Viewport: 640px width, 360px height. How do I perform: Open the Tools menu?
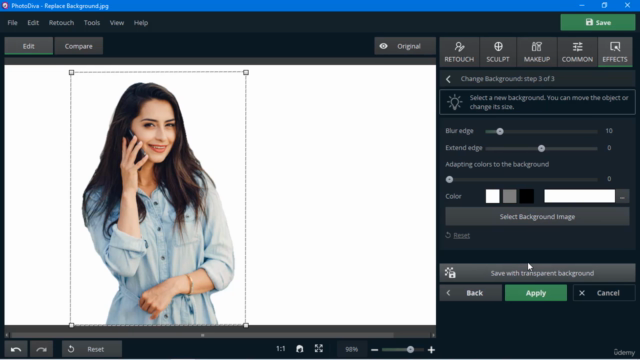pos(92,23)
